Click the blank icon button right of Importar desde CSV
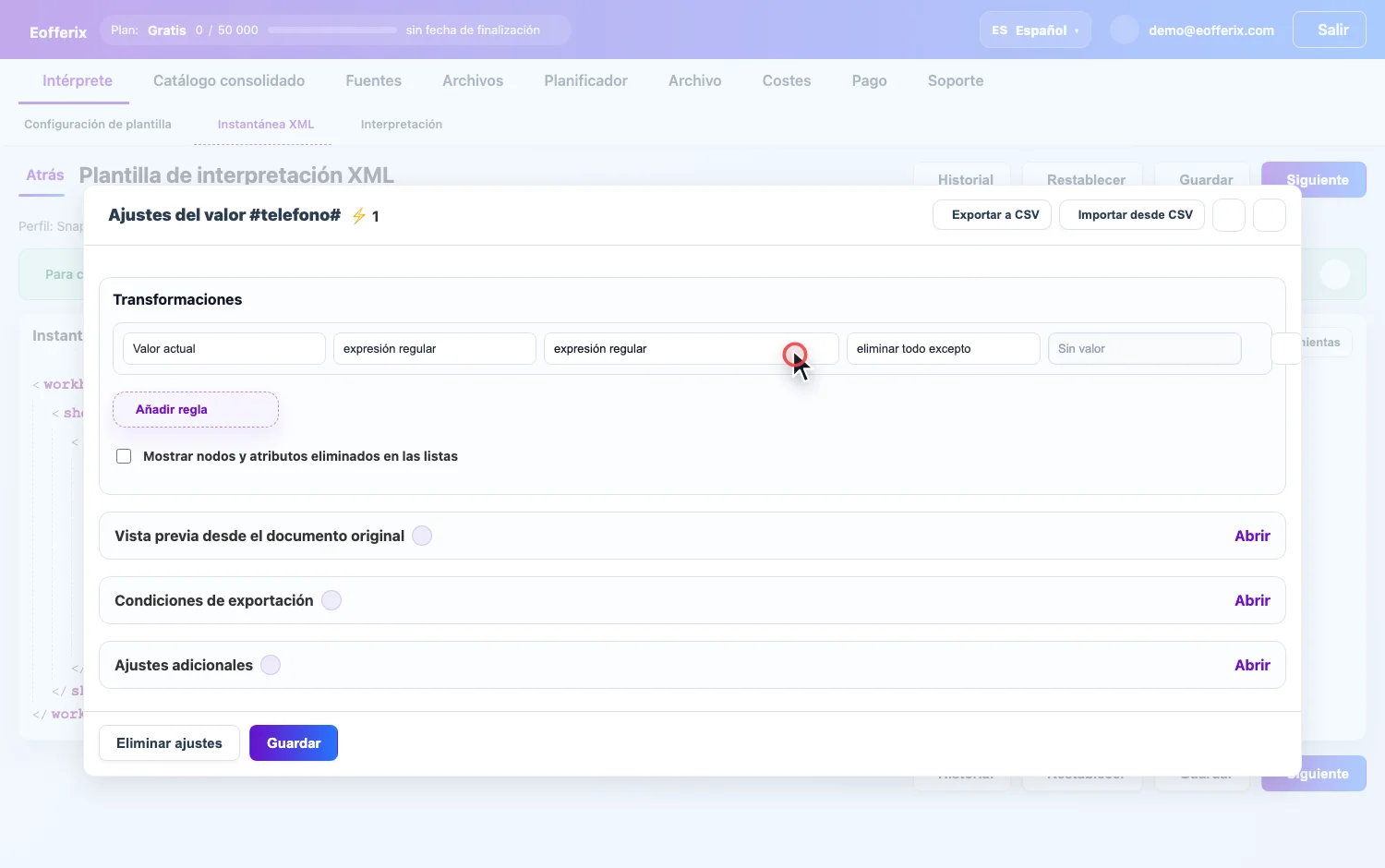The height and width of the screenshot is (868, 1385). coord(1229,215)
